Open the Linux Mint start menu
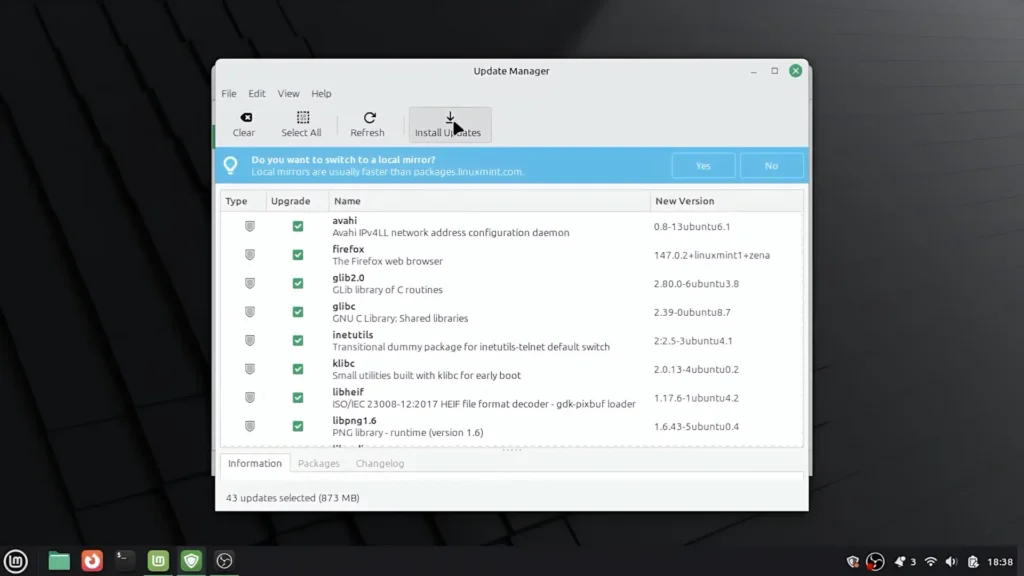Image resolution: width=1024 pixels, height=576 pixels. click(x=16, y=561)
